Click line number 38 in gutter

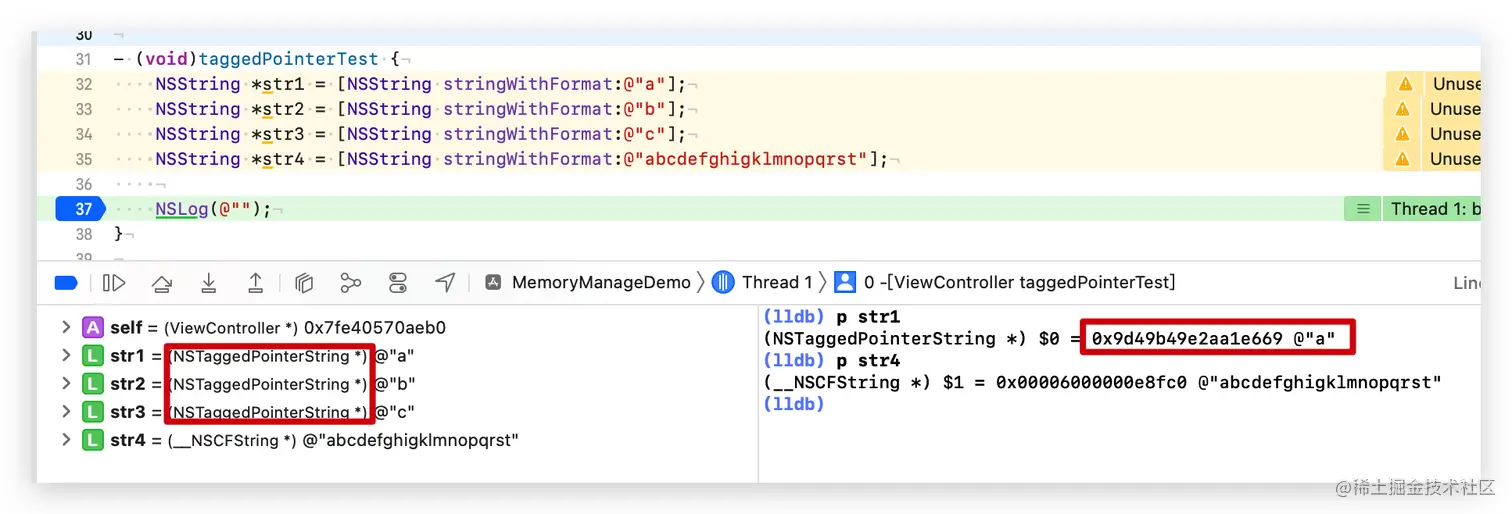[x=84, y=234]
